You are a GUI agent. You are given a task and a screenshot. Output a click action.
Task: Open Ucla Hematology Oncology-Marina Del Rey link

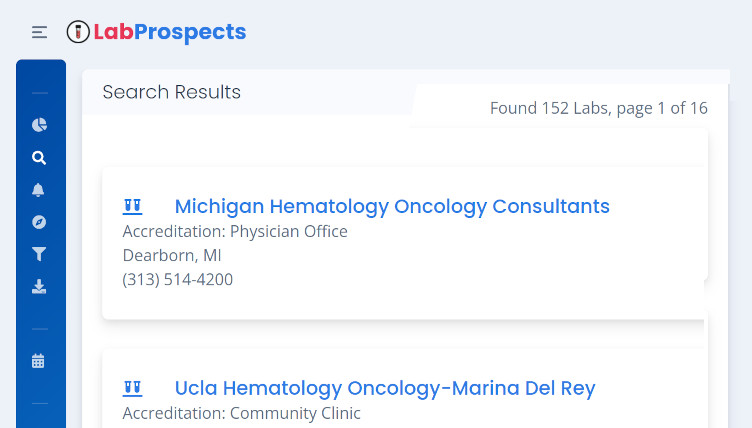coord(385,388)
